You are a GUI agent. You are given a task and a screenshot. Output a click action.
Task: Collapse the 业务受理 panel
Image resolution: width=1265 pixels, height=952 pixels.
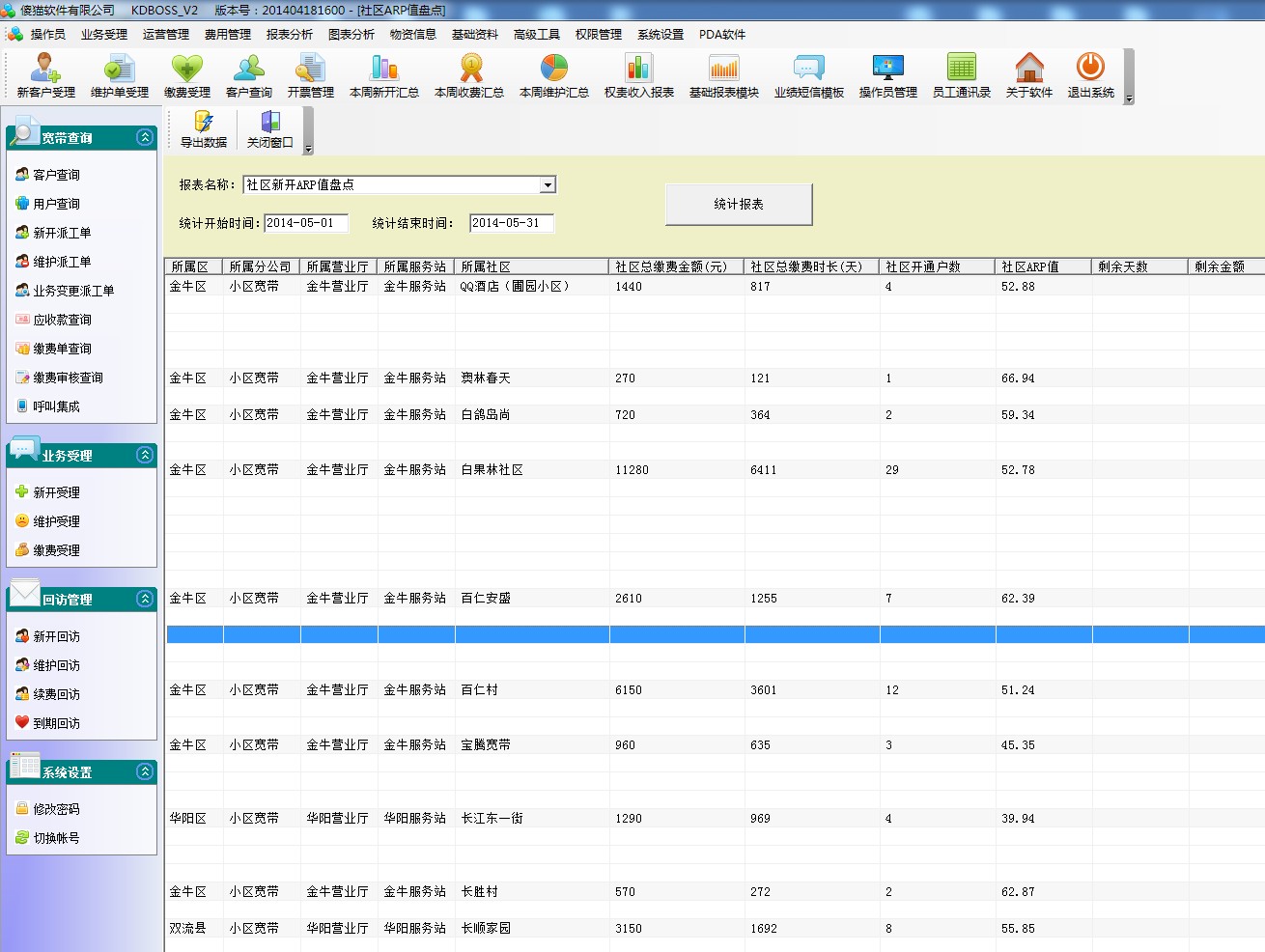pyautogui.click(x=145, y=455)
